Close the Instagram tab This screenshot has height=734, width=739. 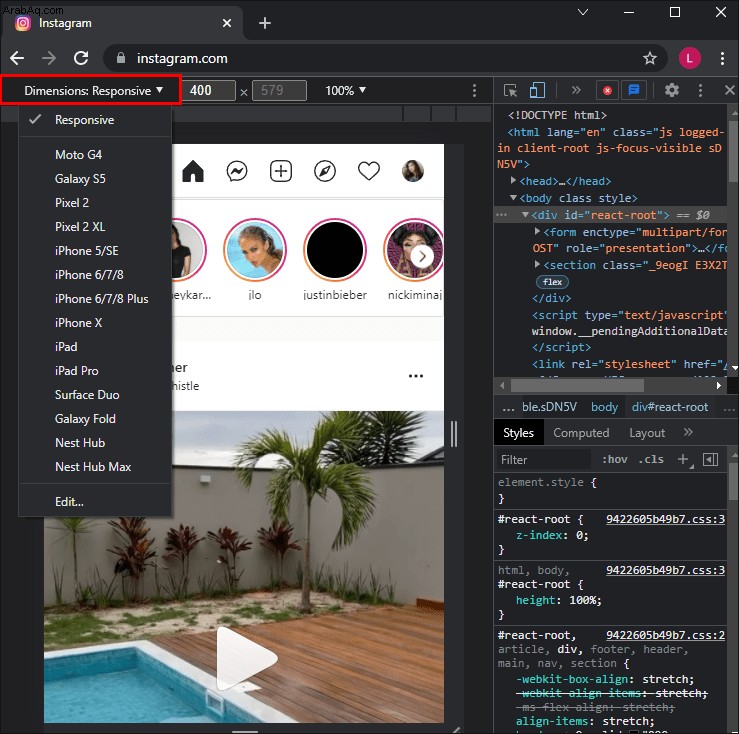227,23
